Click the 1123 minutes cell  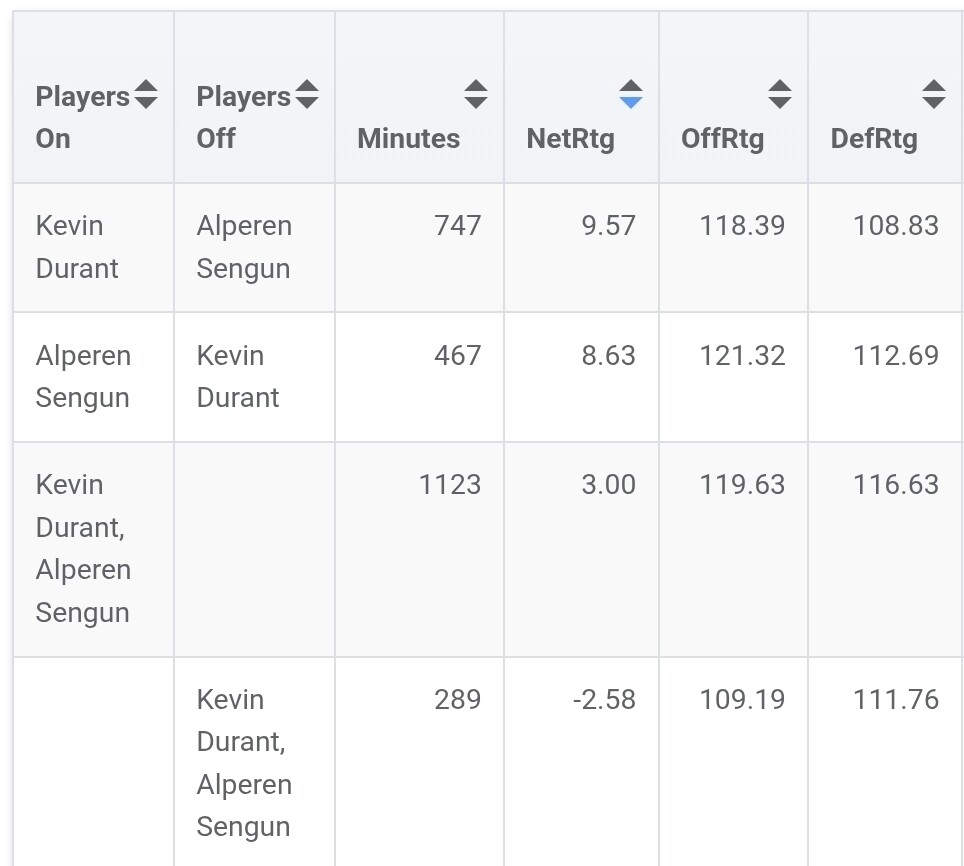(450, 485)
